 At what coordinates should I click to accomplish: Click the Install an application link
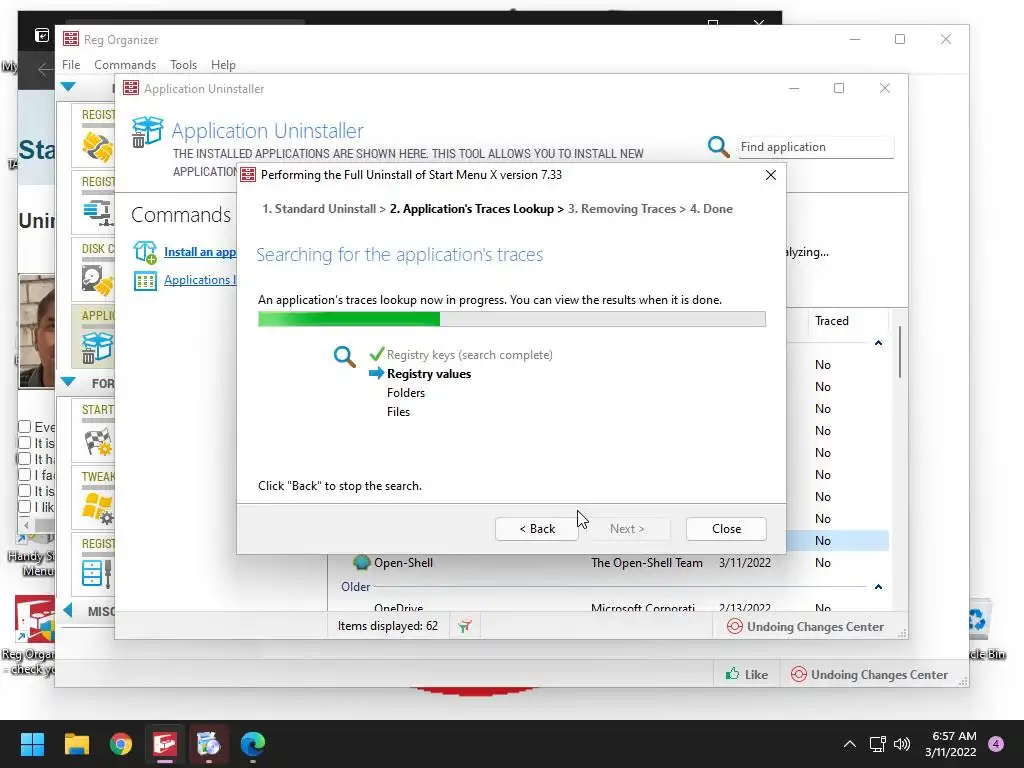click(x=200, y=251)
